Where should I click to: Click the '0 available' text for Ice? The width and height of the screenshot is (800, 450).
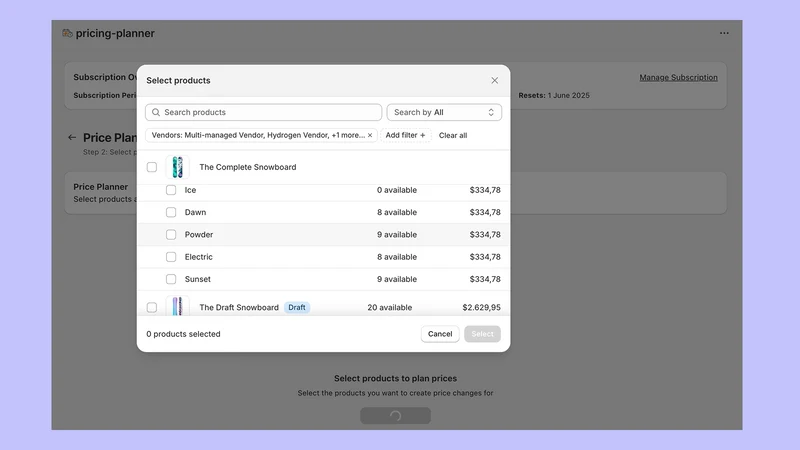[397, 190]
